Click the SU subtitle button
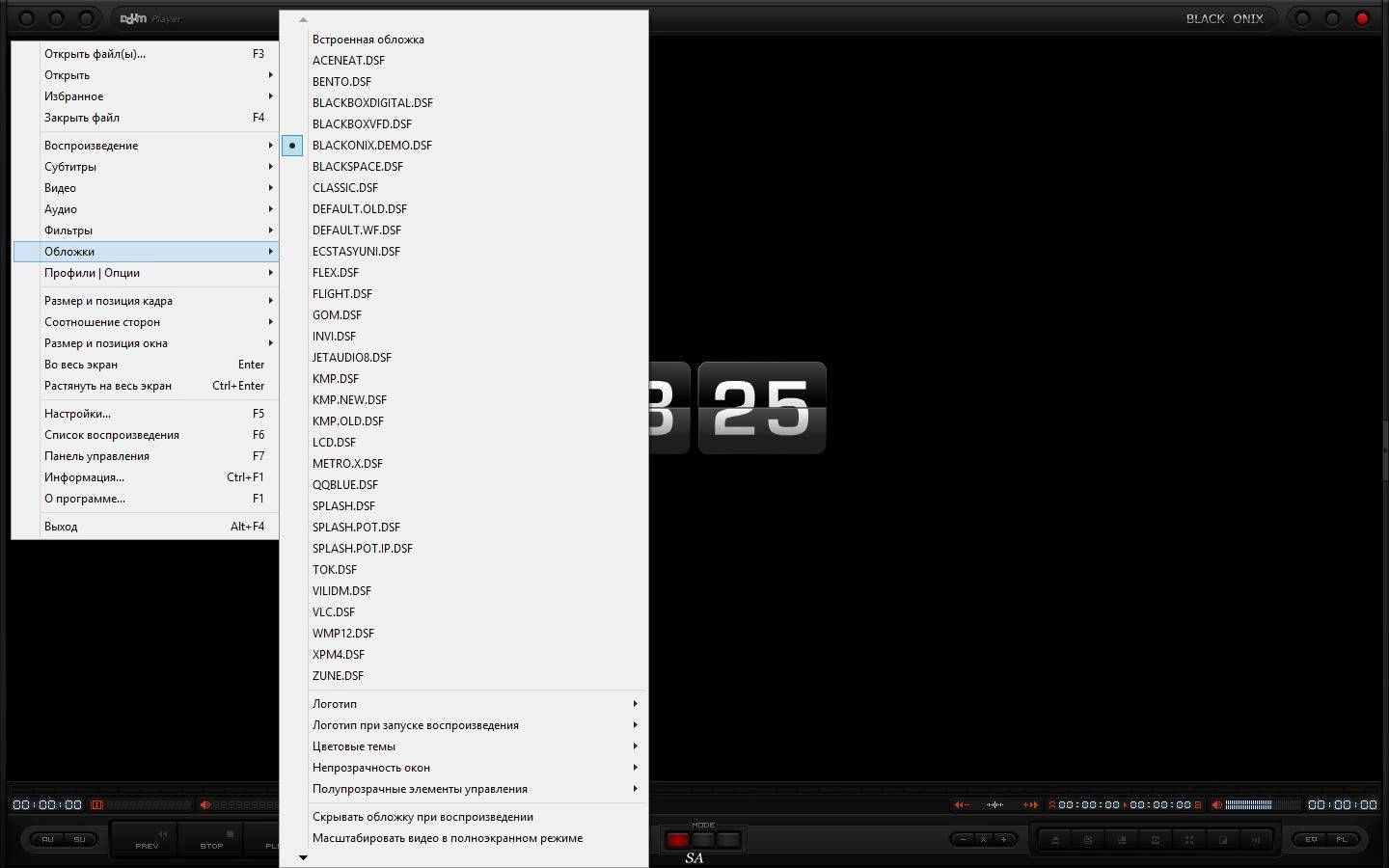Screen dimensions: 1389x868 (79, 839)
